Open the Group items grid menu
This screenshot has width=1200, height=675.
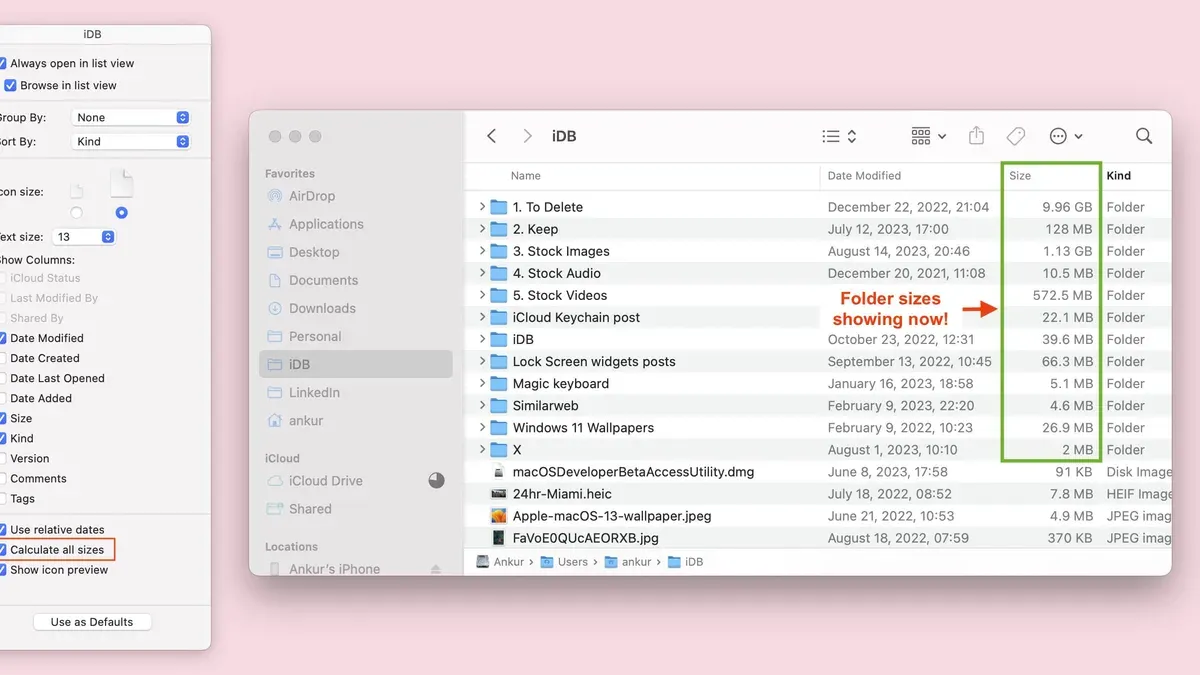click(928, 136)
